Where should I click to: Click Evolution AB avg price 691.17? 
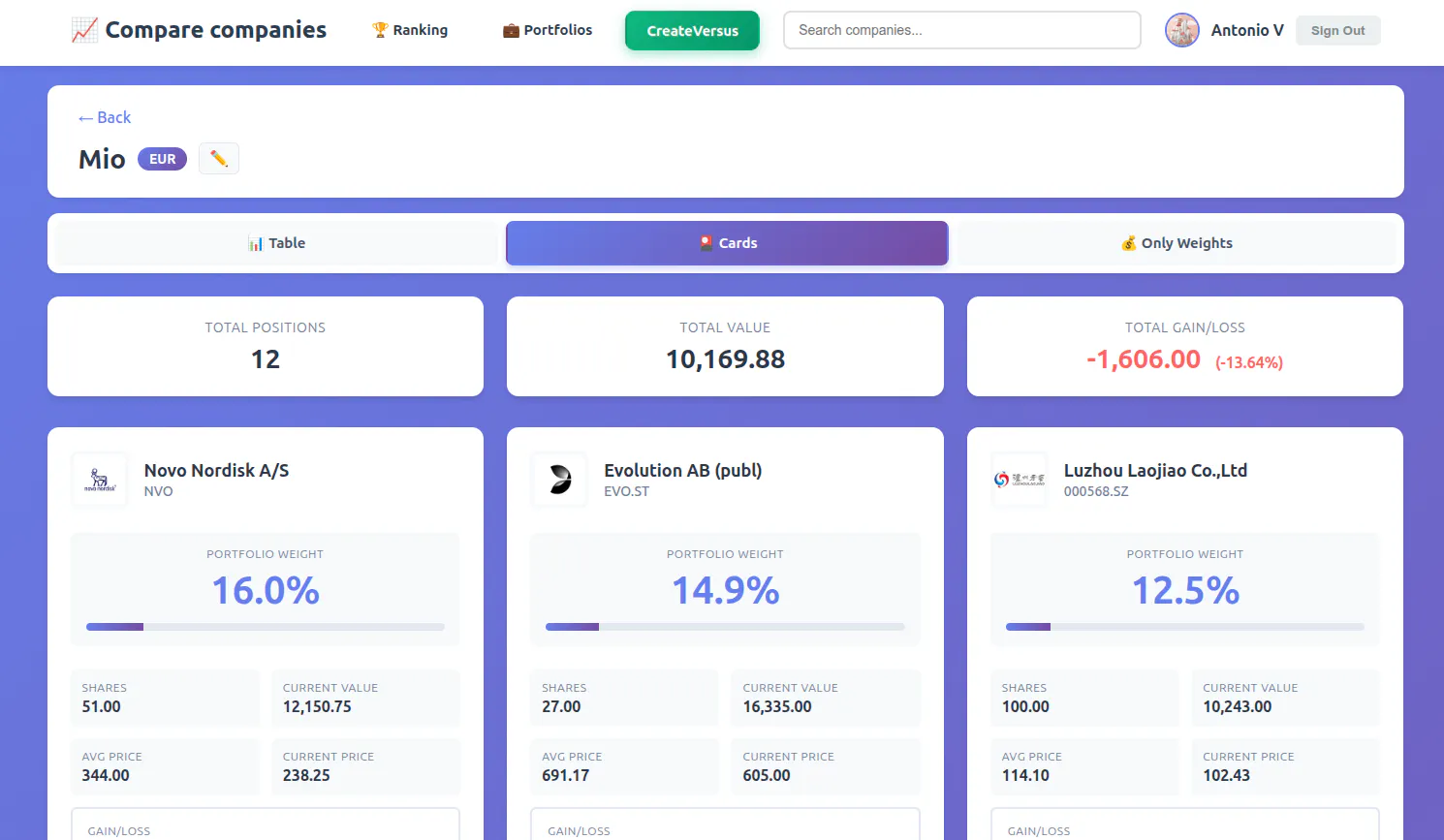pos(566,776)
